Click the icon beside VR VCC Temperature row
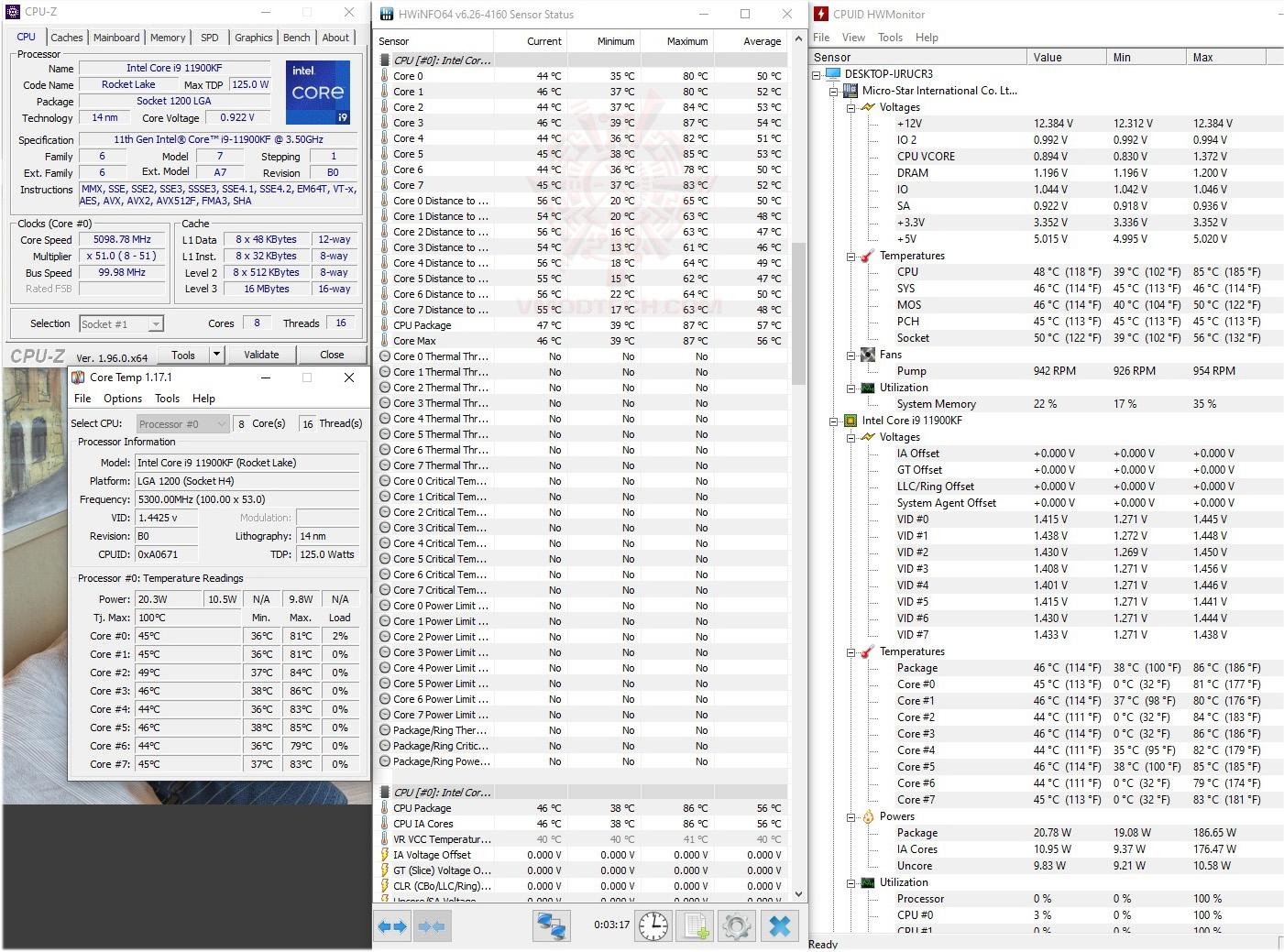1284x952 pixels. pyautogui.click(x=385, y=839)
